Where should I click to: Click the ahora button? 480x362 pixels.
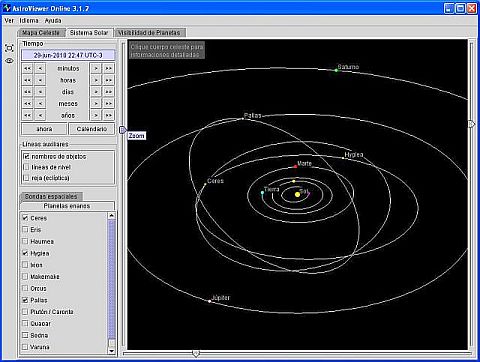(44, 129)
